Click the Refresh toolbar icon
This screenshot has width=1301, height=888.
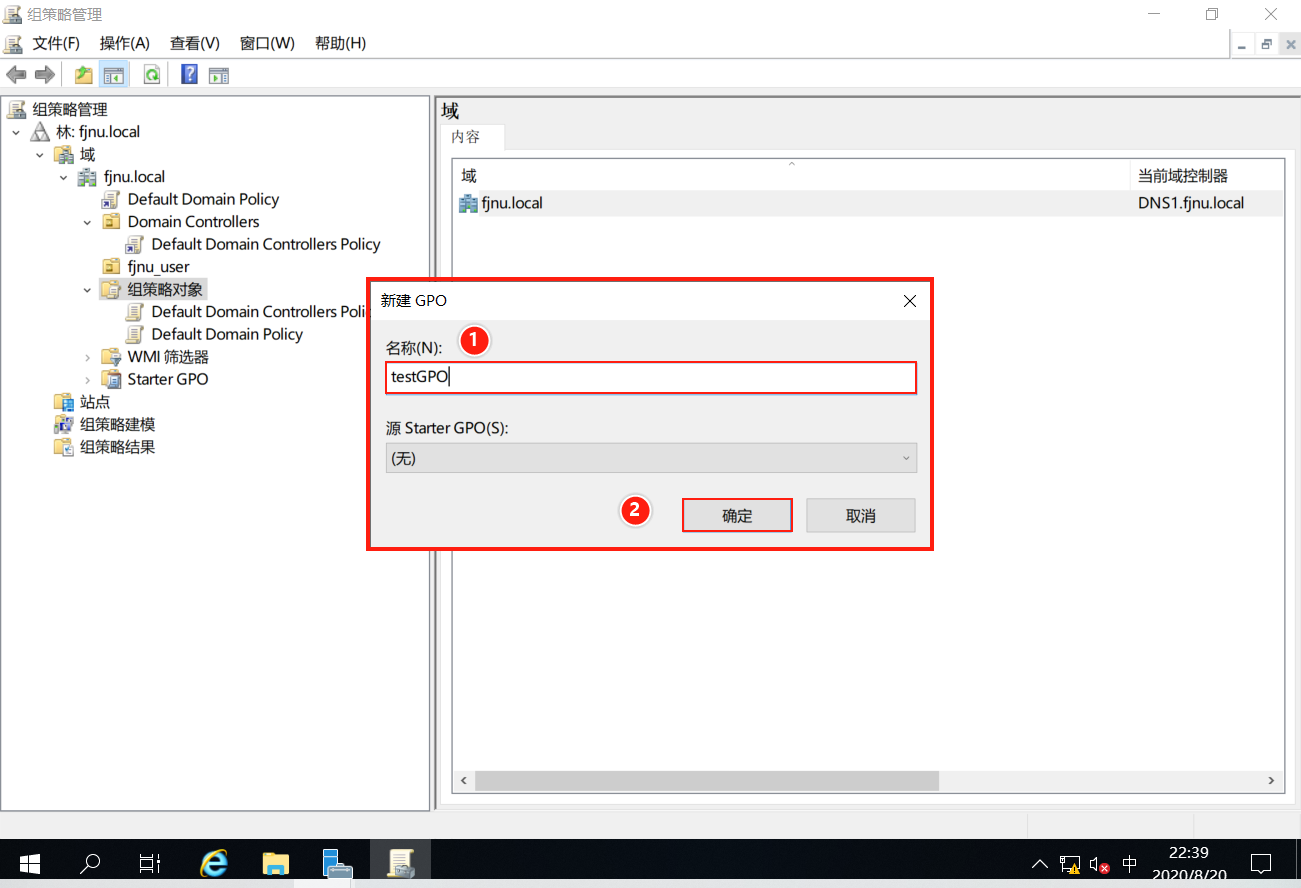tap(152, 75)
